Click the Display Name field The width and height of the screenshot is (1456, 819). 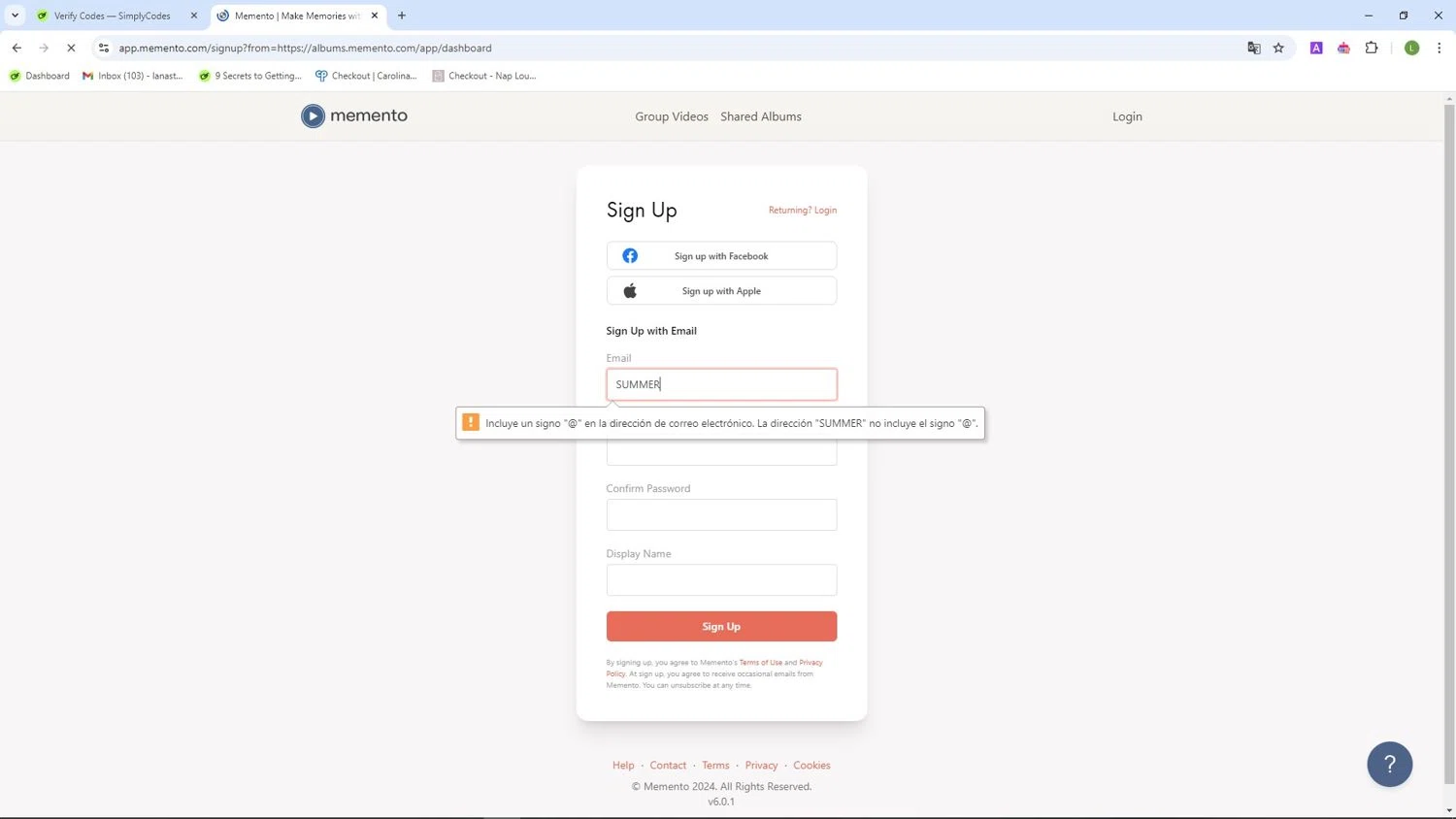tap(721, 580)
